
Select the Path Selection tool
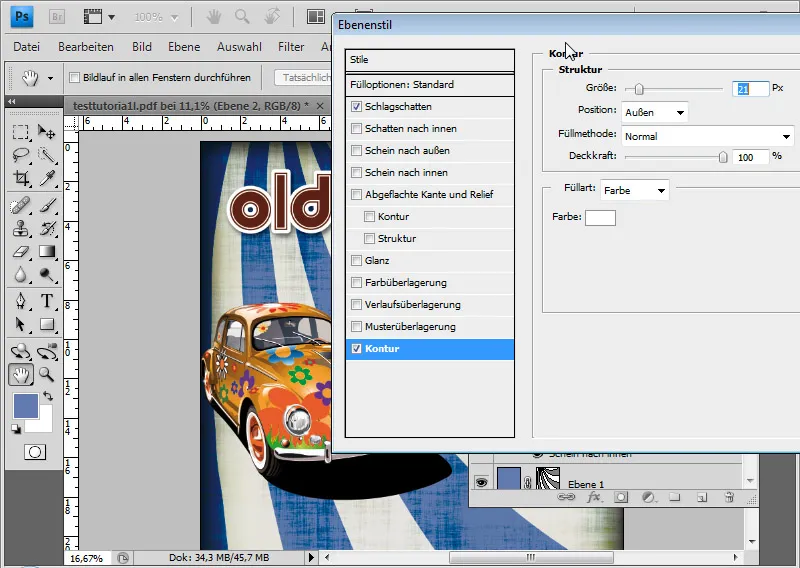[x=20, y=324]
